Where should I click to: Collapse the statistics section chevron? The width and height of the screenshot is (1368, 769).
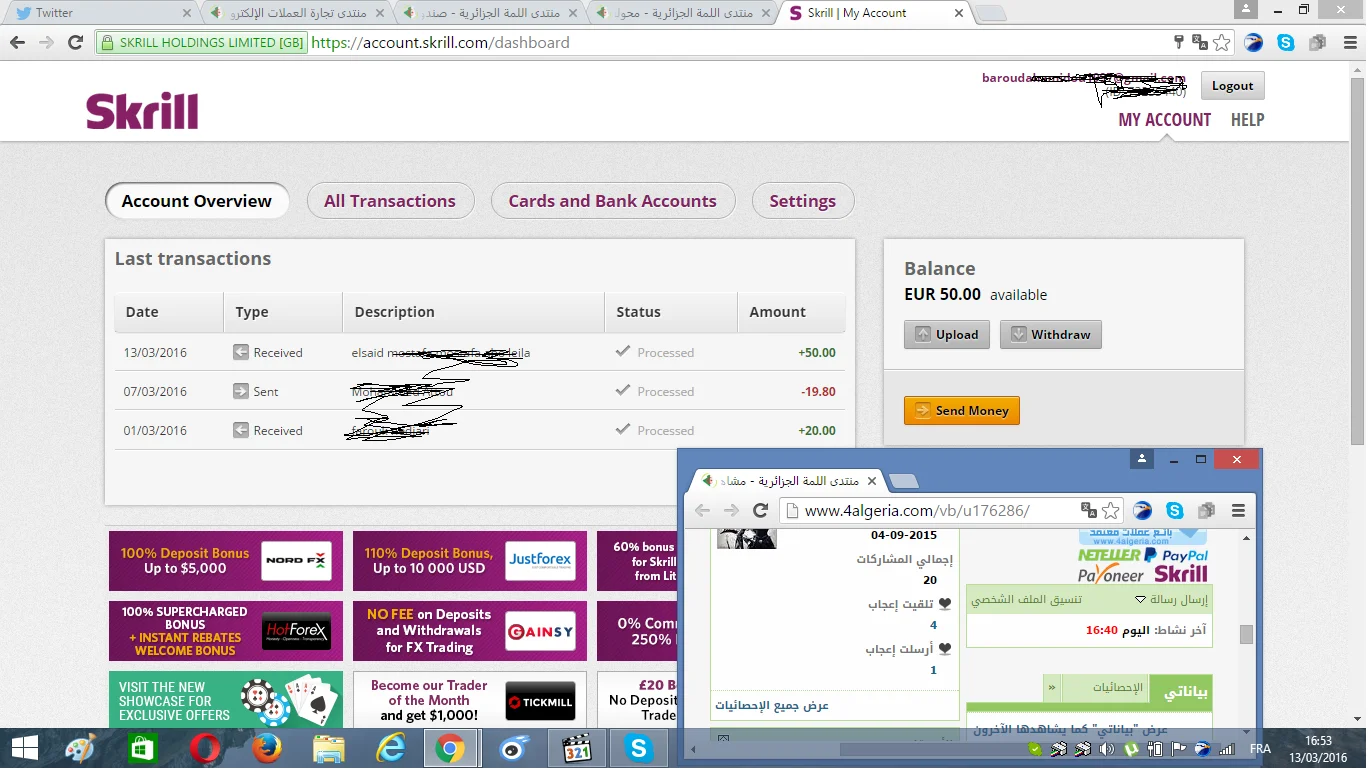coord(1052,688)
